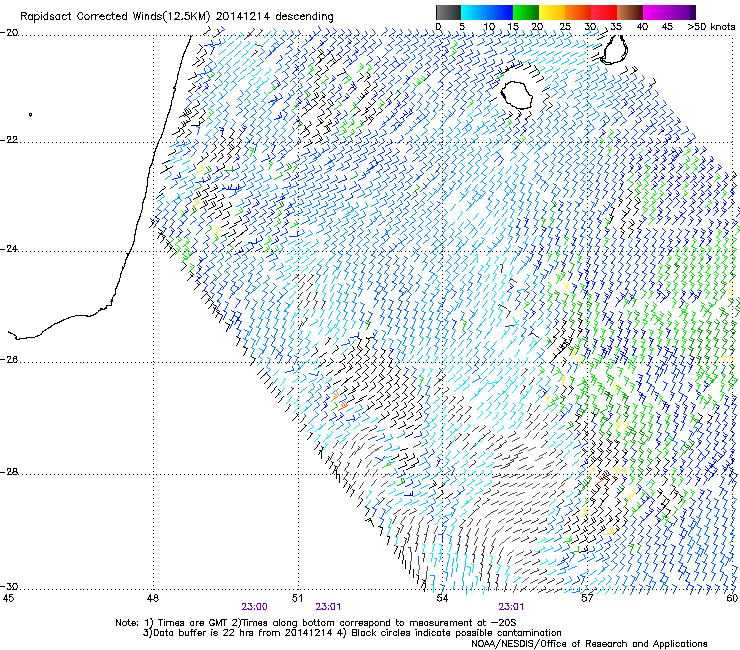The image size is (740, 650).
Task: Click the '23:01' time label between 54 and 57
Action: pyautogui.click(x=511, y=607)
